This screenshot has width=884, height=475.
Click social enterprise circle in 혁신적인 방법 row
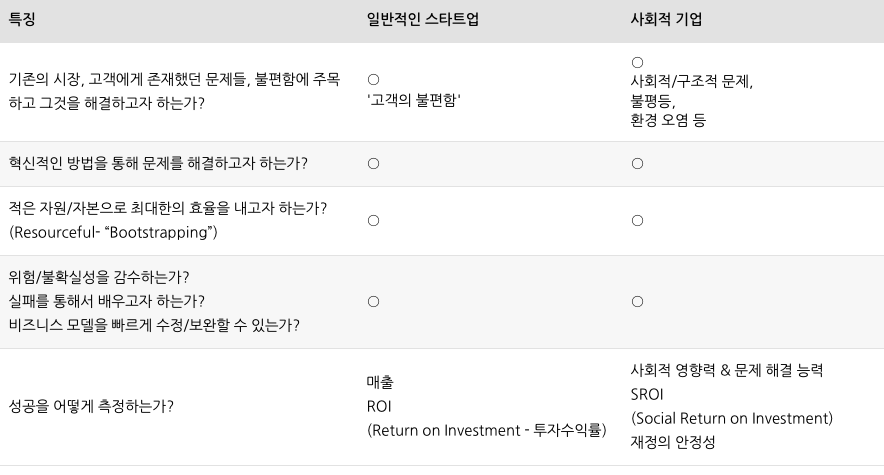[x=637, y=163]
